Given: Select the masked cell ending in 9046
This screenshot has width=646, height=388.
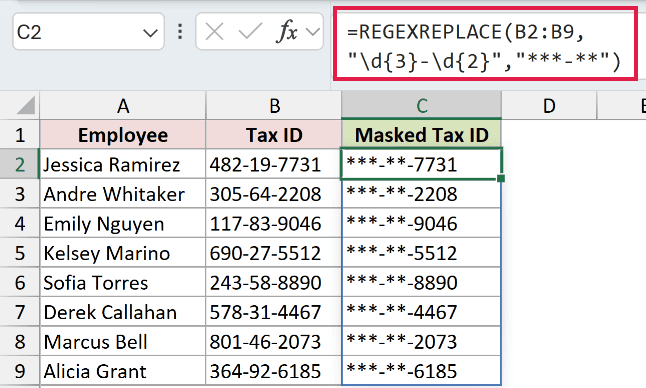Looking at the screenshot, I should (x=421, y=224).
